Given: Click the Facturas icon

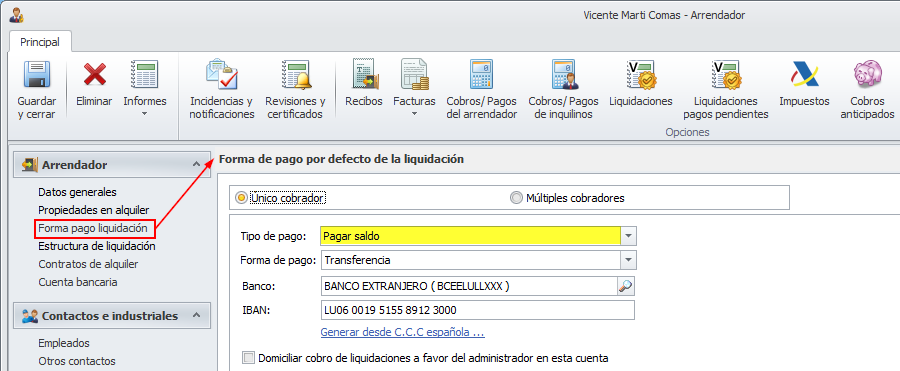Looking at the screenshot, I should (x=414, y=74).
